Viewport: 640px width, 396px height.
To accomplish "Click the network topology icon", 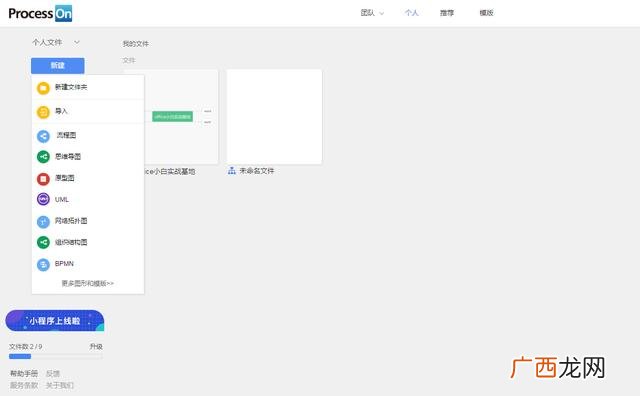I will (43, 221).
